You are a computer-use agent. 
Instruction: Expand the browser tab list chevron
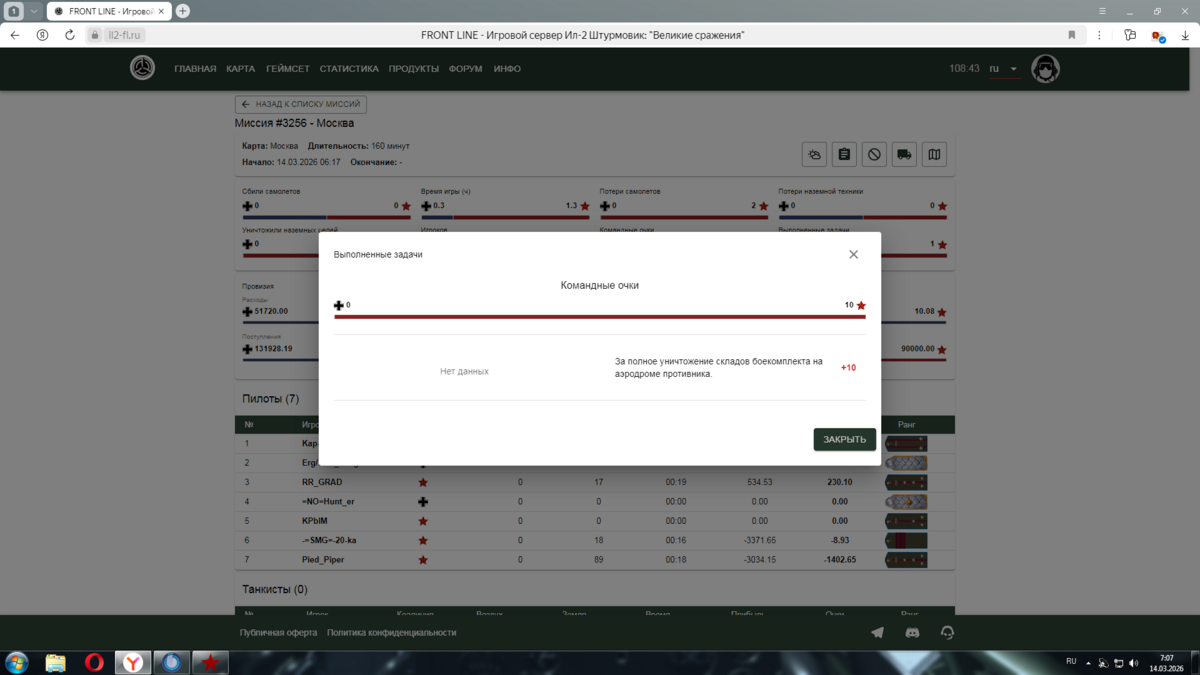pyautogui.click(x=33, y=11)
